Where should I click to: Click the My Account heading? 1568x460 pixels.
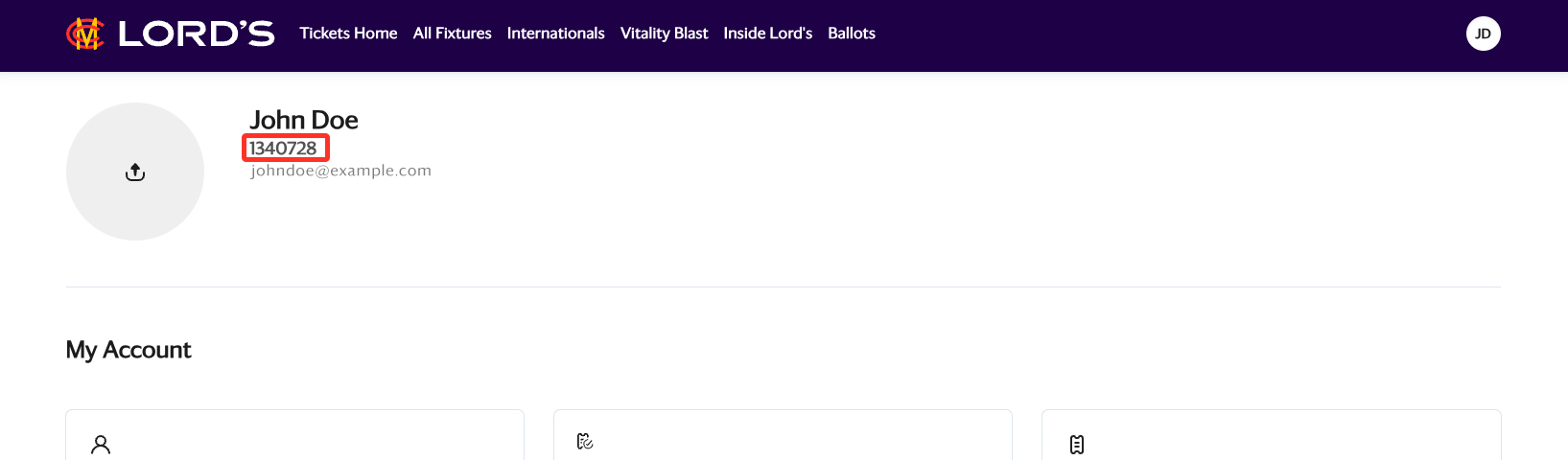(x=129, y=350)
